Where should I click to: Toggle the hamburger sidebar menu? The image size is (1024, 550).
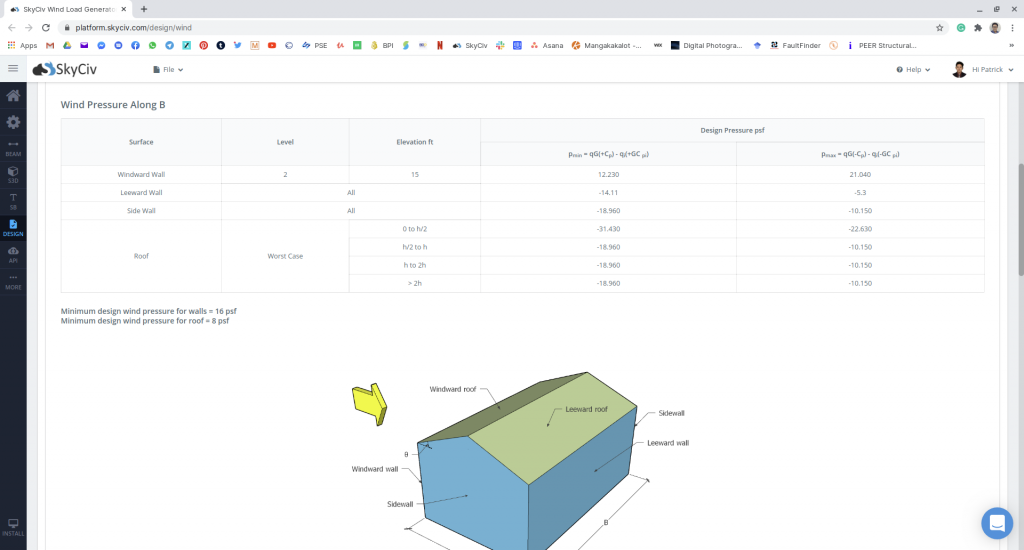(x=13, y=69)
